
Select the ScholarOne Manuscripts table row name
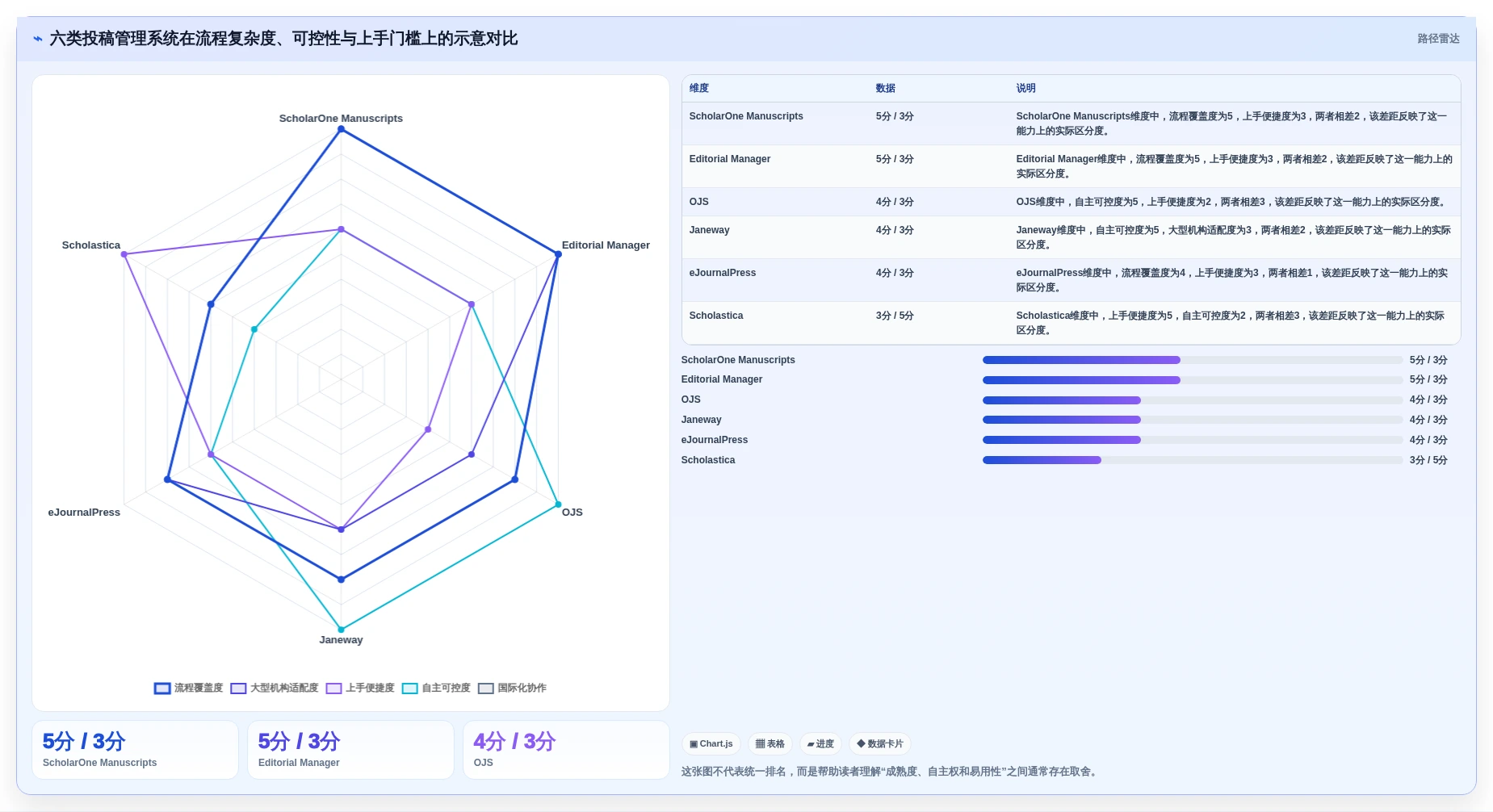tap(746, 116)
